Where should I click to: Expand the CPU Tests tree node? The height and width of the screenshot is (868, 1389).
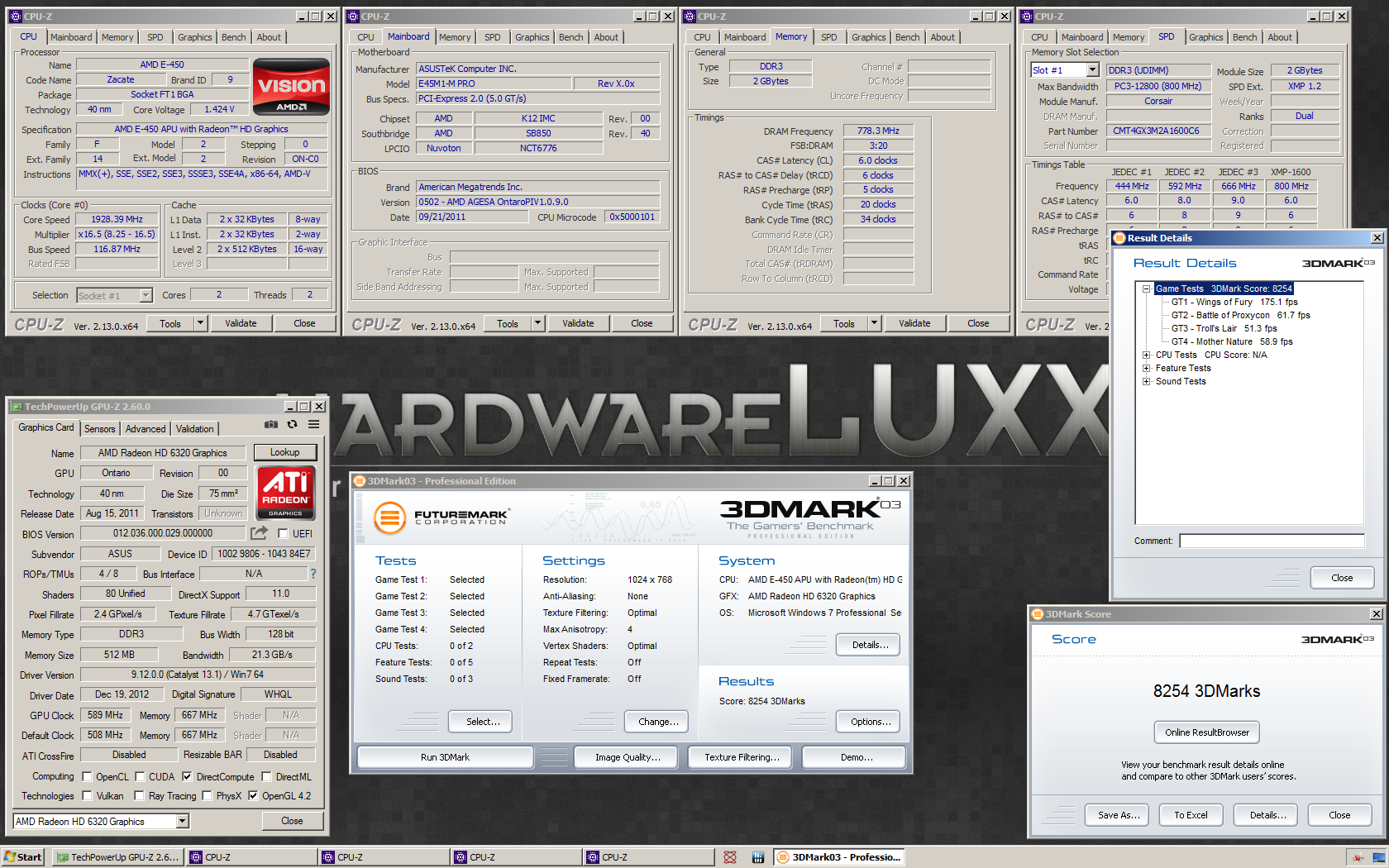[1147, 355]
